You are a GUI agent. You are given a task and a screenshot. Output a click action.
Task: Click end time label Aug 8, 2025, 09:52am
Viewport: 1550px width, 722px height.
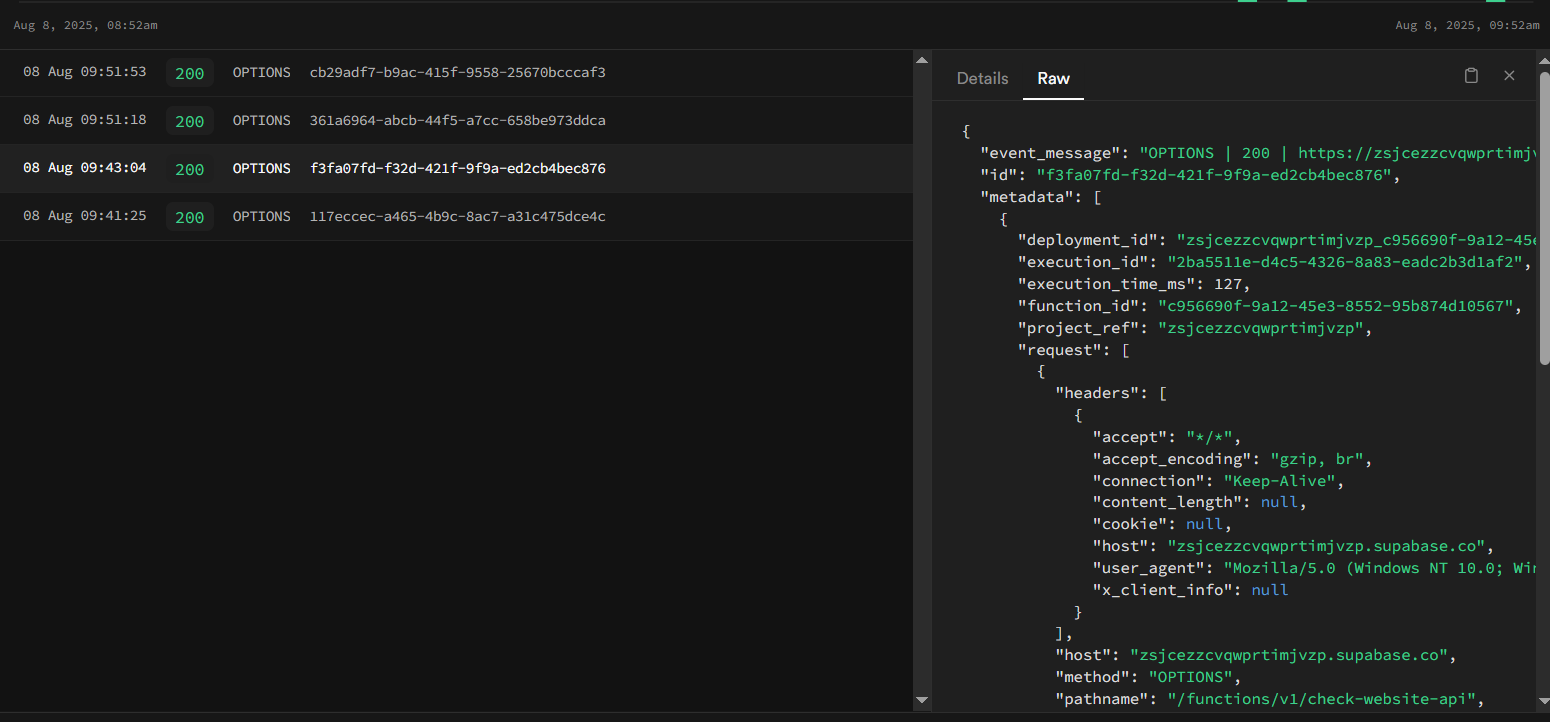[x=1467, y=25]
